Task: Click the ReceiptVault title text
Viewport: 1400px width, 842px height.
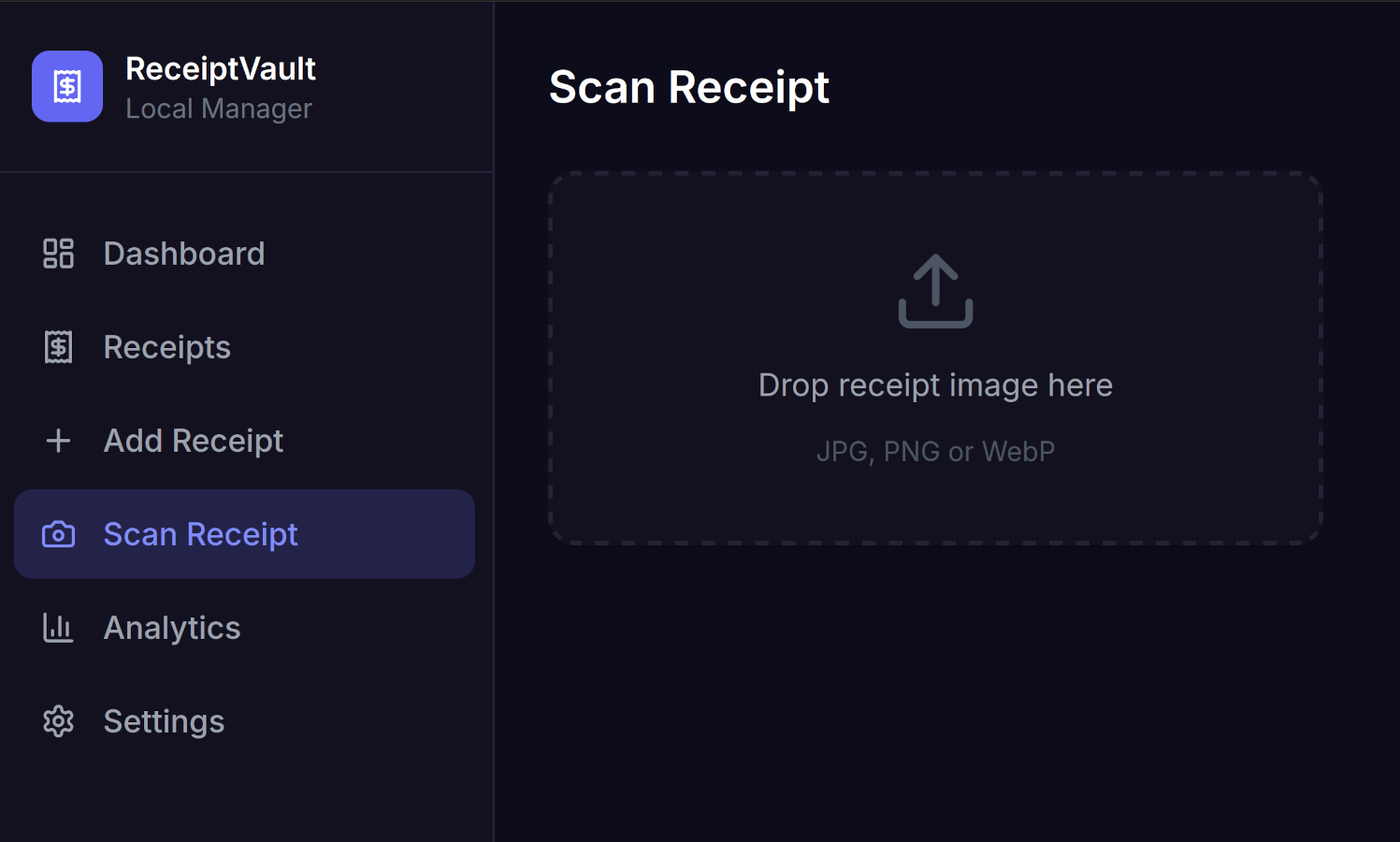Action: tap(221, 67)
